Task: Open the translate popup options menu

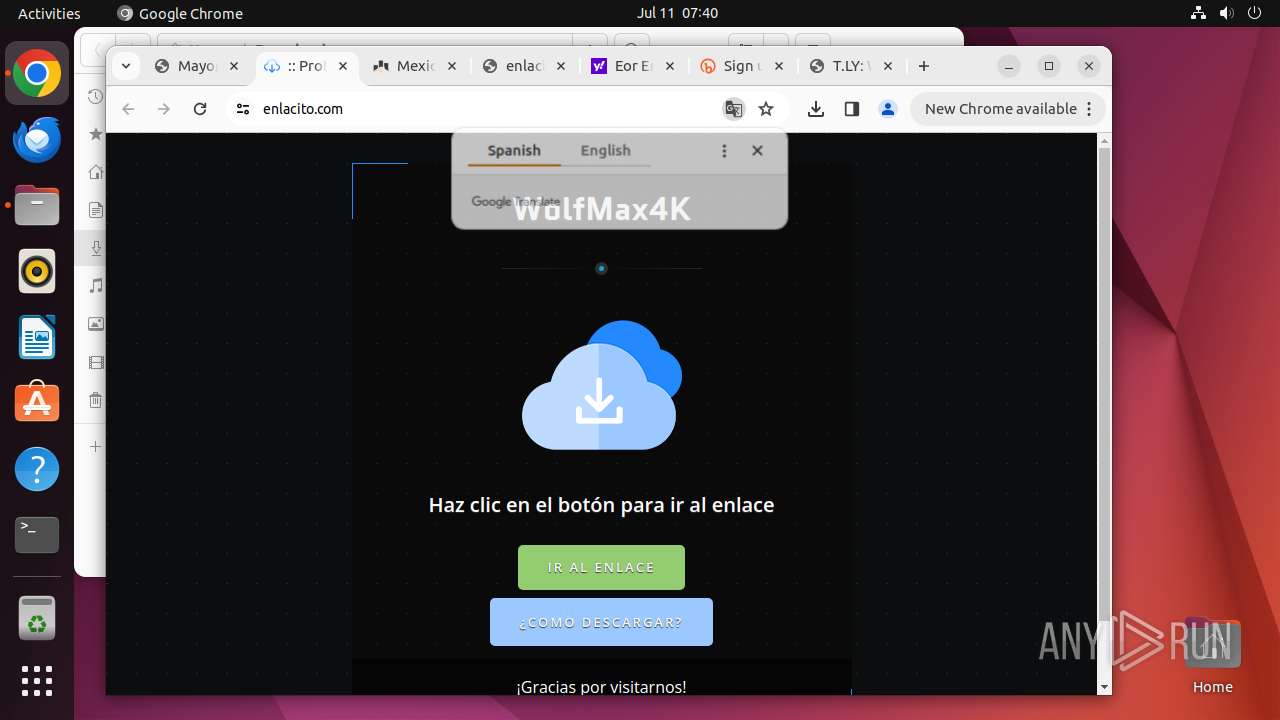Action: tap(724, 151)
